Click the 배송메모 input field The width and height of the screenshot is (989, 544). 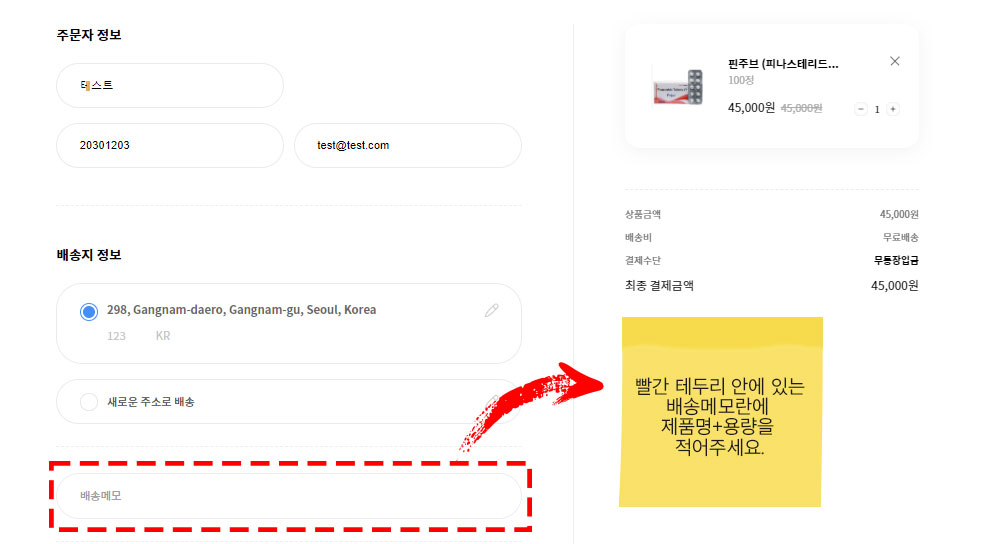(x=289, y=496)
